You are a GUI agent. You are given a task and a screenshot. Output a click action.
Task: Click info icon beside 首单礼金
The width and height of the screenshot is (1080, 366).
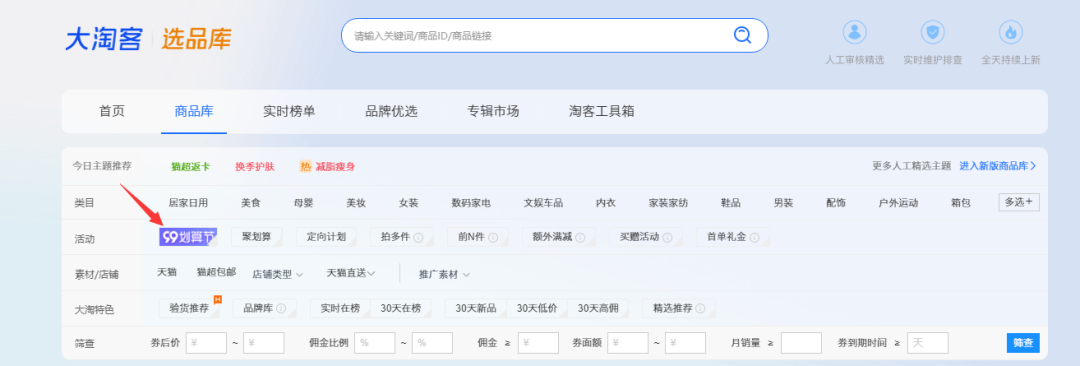pos(754,237)
